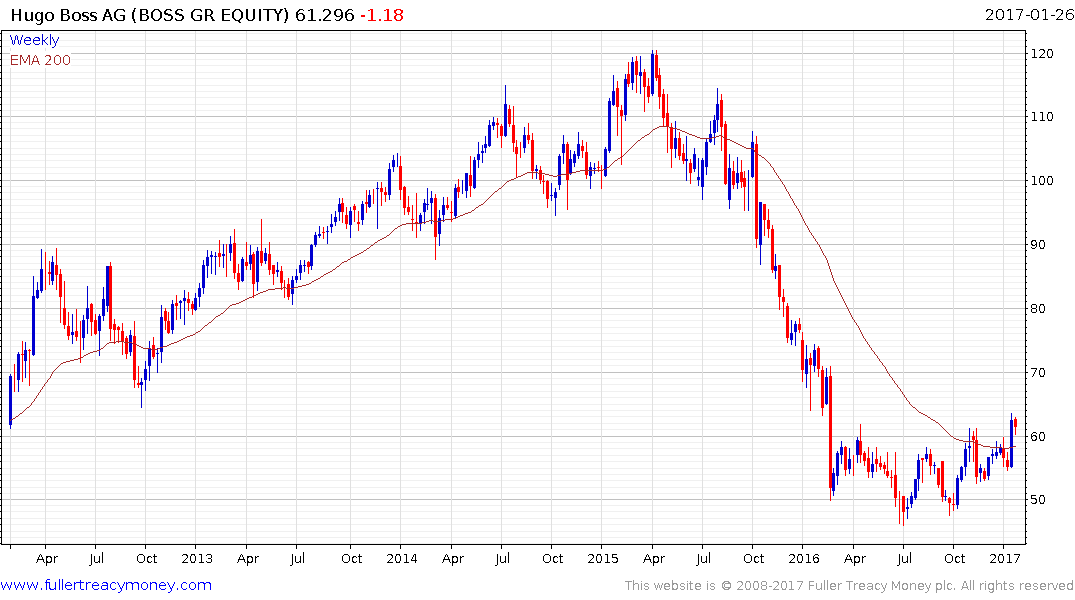Screen dimensions: 1075x600
Task: Click the July 2016 low candle near 46
Action: (903, 512)
